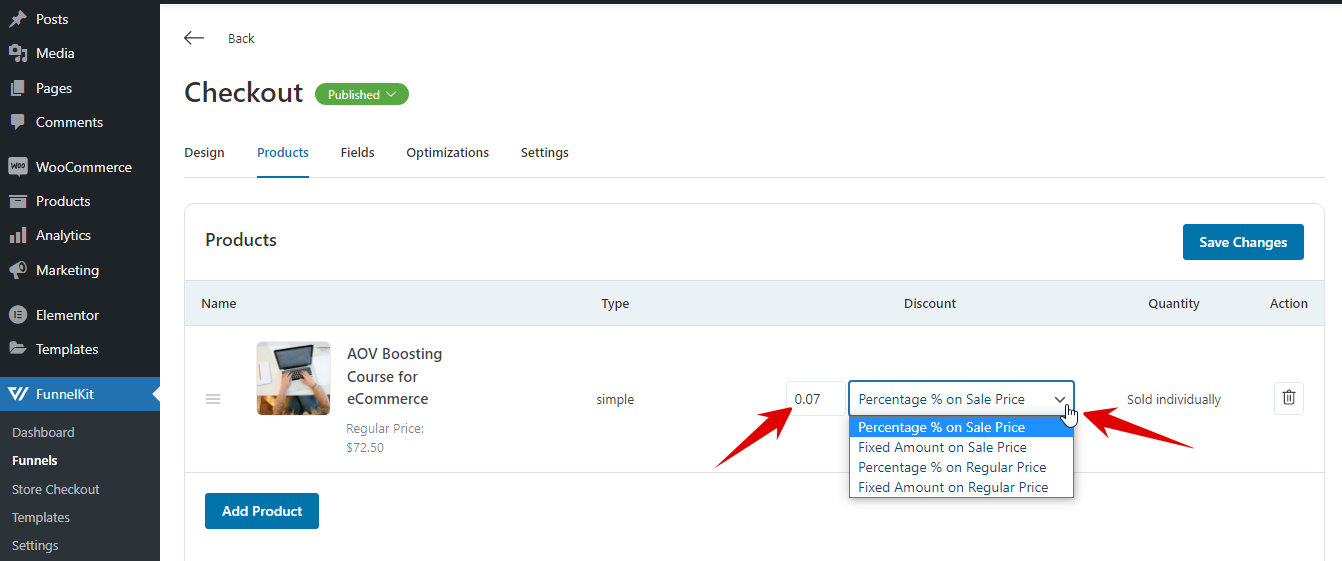Click the Templates folder icon
This screenshot has width=1342, height=561.
click(x=18, y=349)
